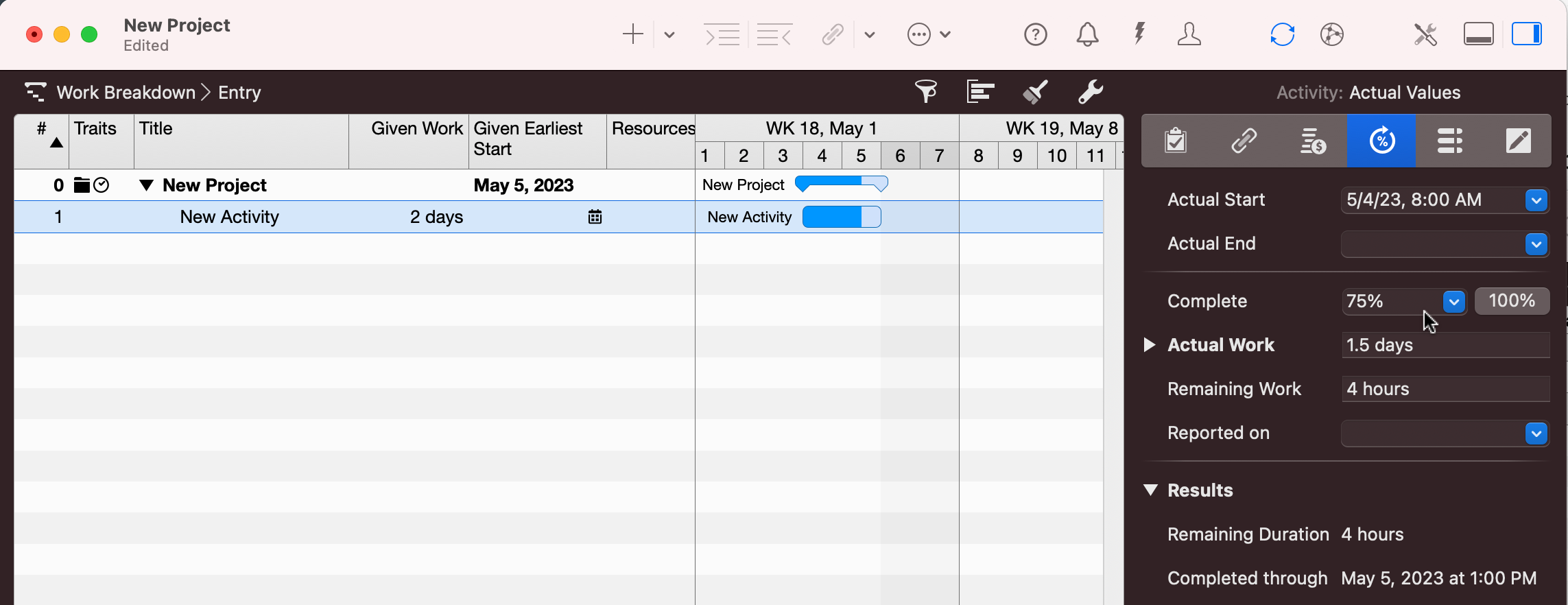1568x605 pixels.
Task: Collapse the New Project outline group
Action: [x=146, y=185]
